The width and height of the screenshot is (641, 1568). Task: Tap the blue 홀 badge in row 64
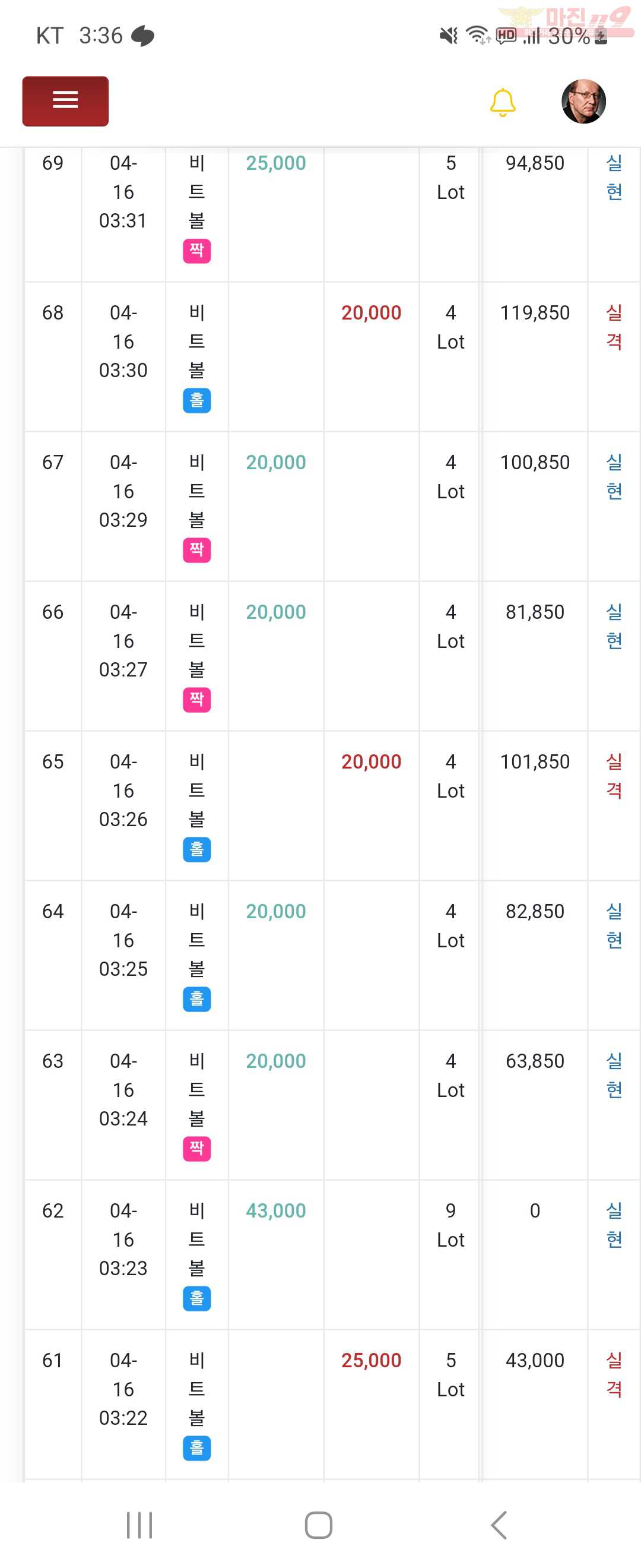(196, 1000)
